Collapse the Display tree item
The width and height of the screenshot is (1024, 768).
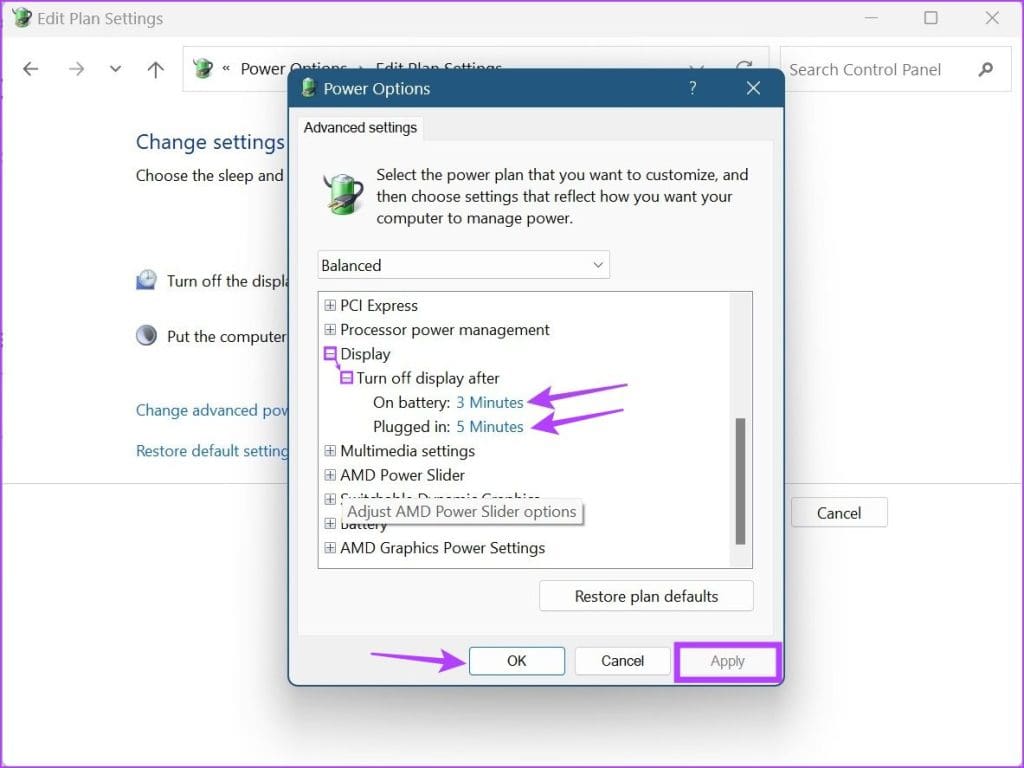tap(330, 353)
